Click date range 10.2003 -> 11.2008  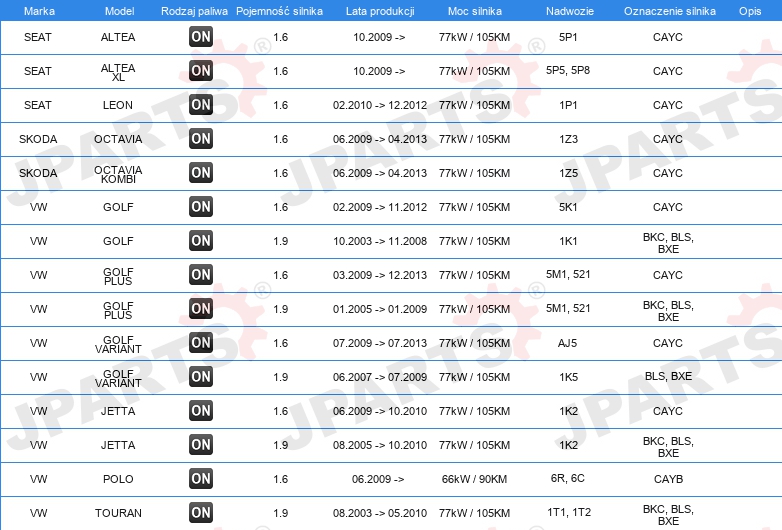tap(380, 241)
